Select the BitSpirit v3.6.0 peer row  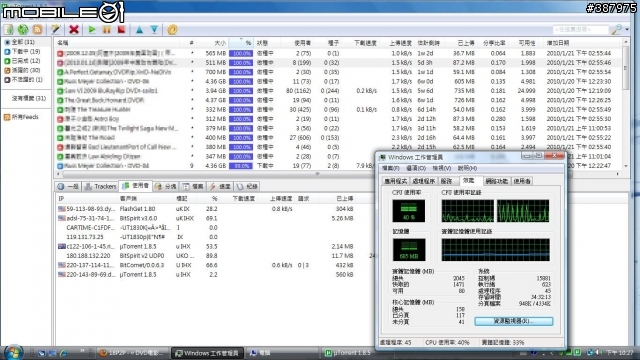(216, 218)
